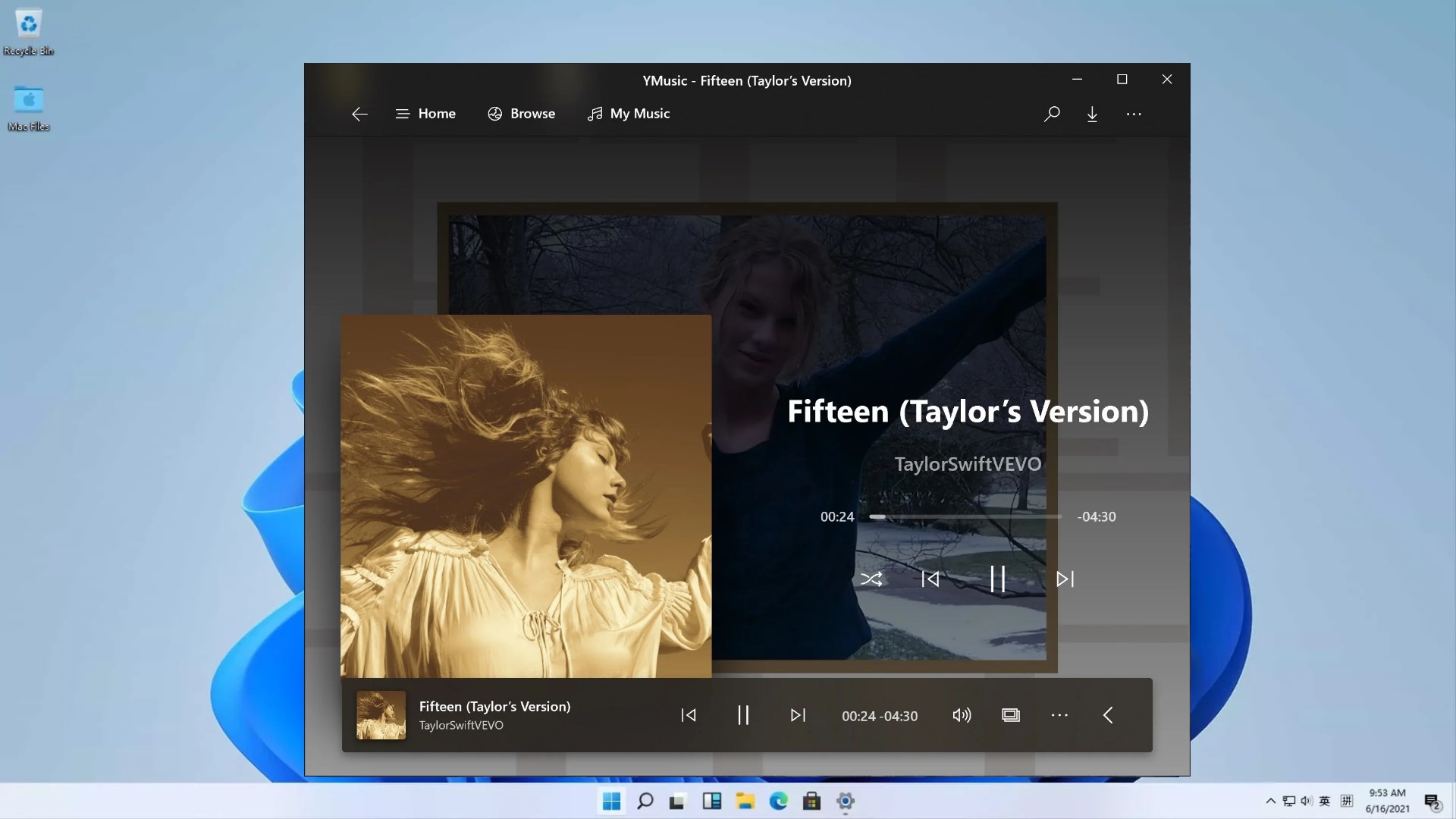The width and height of the screenshot is (1456, 819).
Task: Open My Music
Action: pyautogui.click(x=629, y=114)
